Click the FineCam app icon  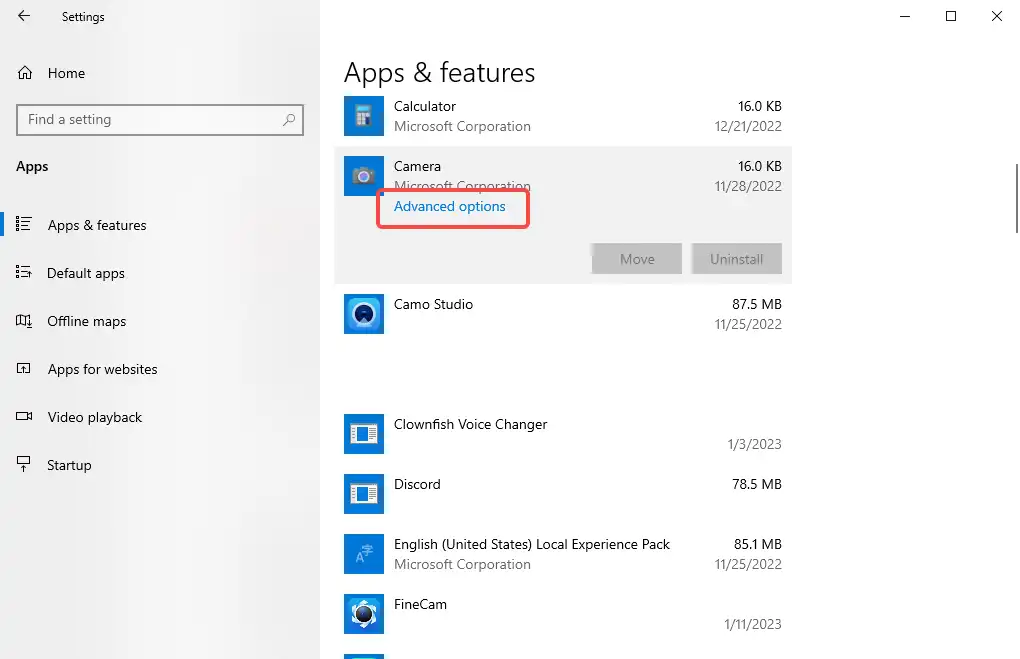tap(364, 613)
